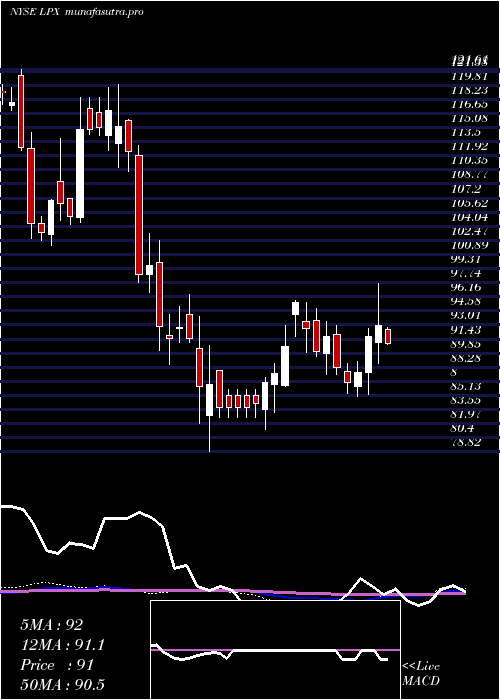The image size is (500, 700).
Task: Click the 102.47 price axis label
Action: [x=469, y=231]
